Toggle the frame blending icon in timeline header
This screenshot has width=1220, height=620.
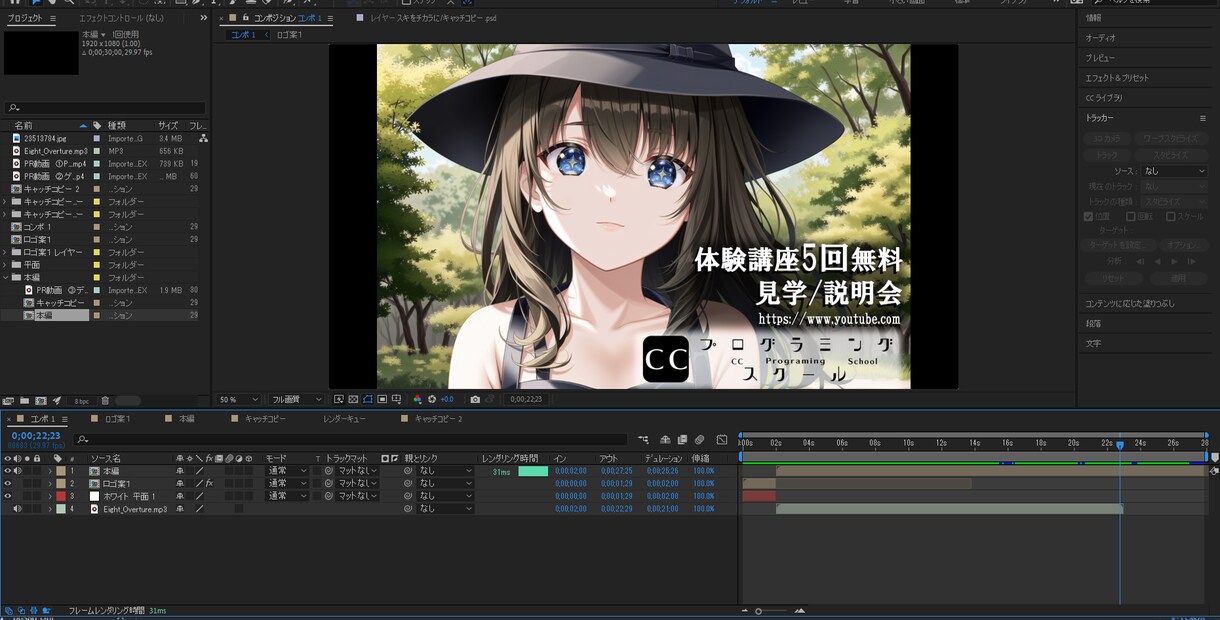click(x=681, y=440)
